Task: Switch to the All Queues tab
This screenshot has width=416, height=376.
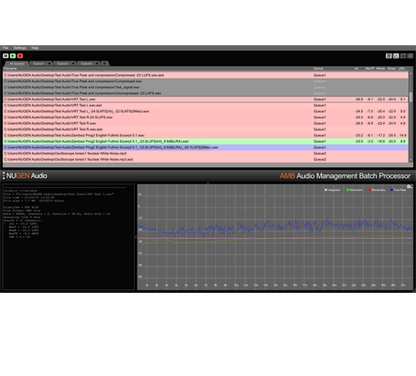Action: [x=17, y=63]
